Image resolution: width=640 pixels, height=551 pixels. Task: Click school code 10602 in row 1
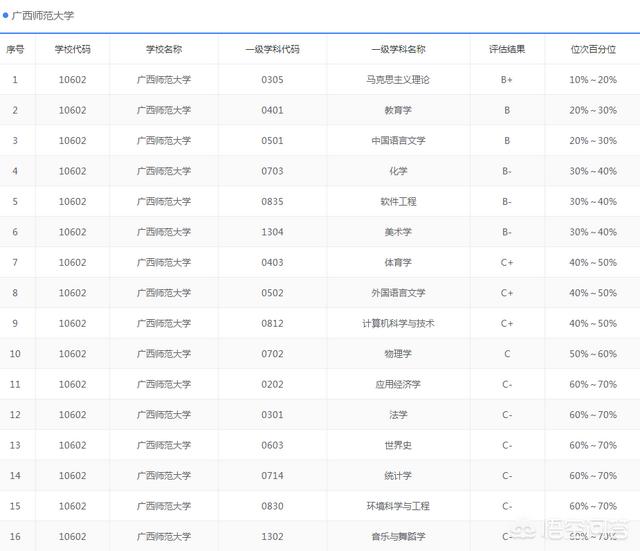pos(73,80)
